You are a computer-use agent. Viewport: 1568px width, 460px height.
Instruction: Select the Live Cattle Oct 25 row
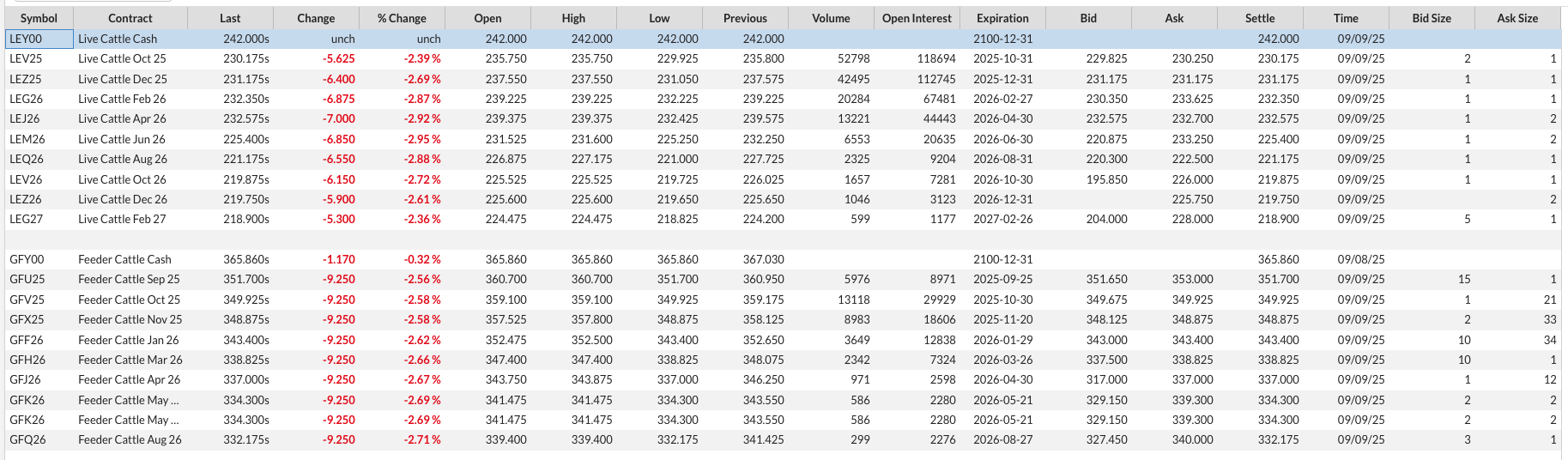[x=783, y=58]
